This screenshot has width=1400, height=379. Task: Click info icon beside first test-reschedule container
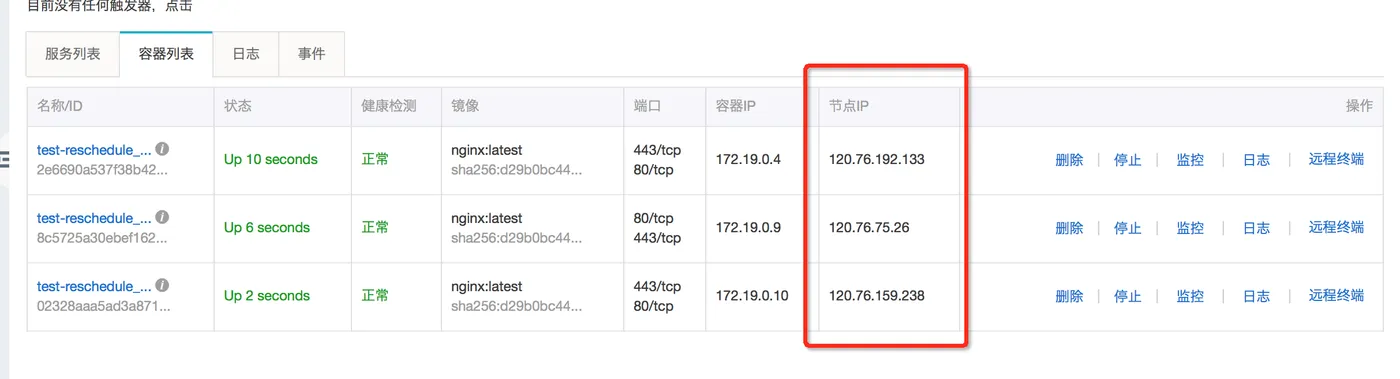[162, 149]
